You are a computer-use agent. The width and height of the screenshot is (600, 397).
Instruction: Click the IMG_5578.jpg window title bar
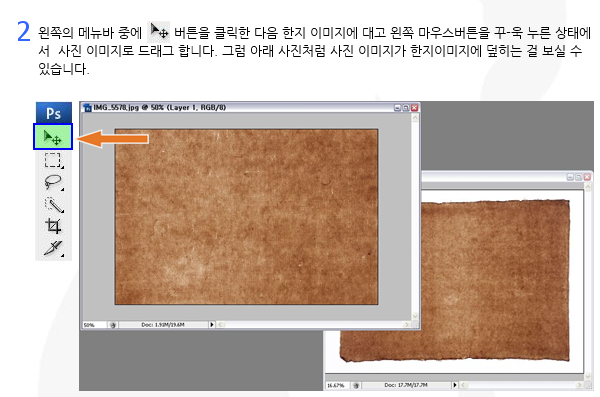click(x=251, y=108)
